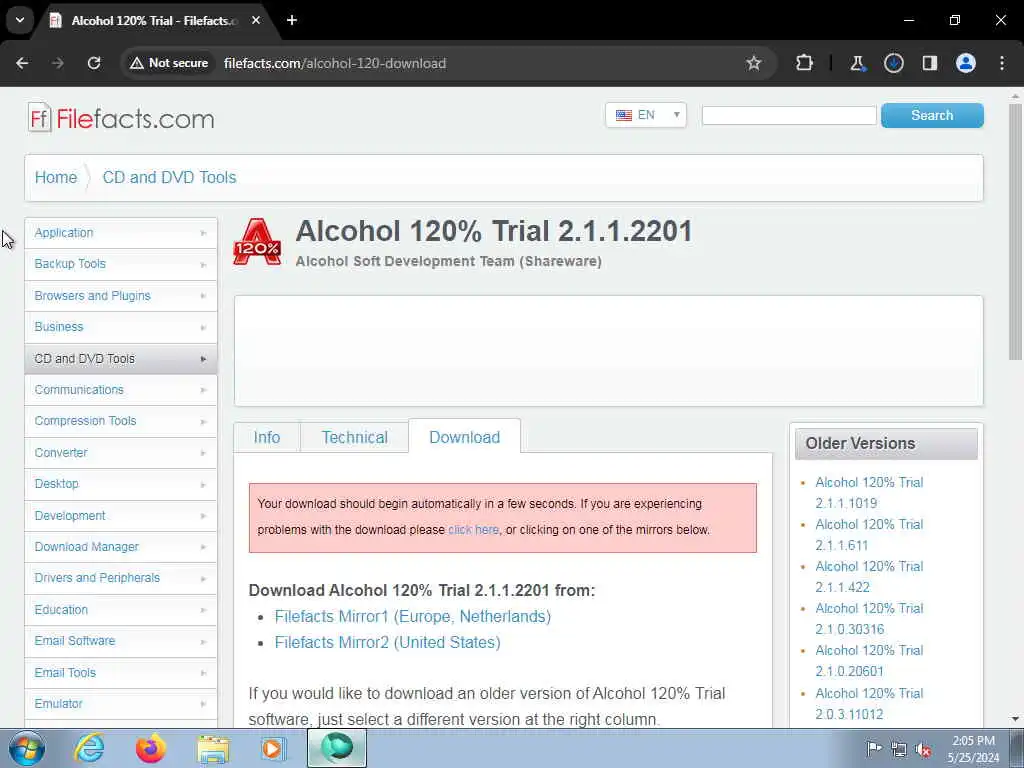
Task: Open the Converter category
Action: [x=121, y=453]
